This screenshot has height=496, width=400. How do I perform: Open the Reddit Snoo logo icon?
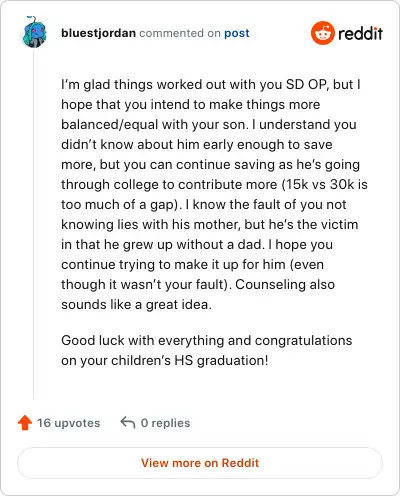tap(322, 33)
